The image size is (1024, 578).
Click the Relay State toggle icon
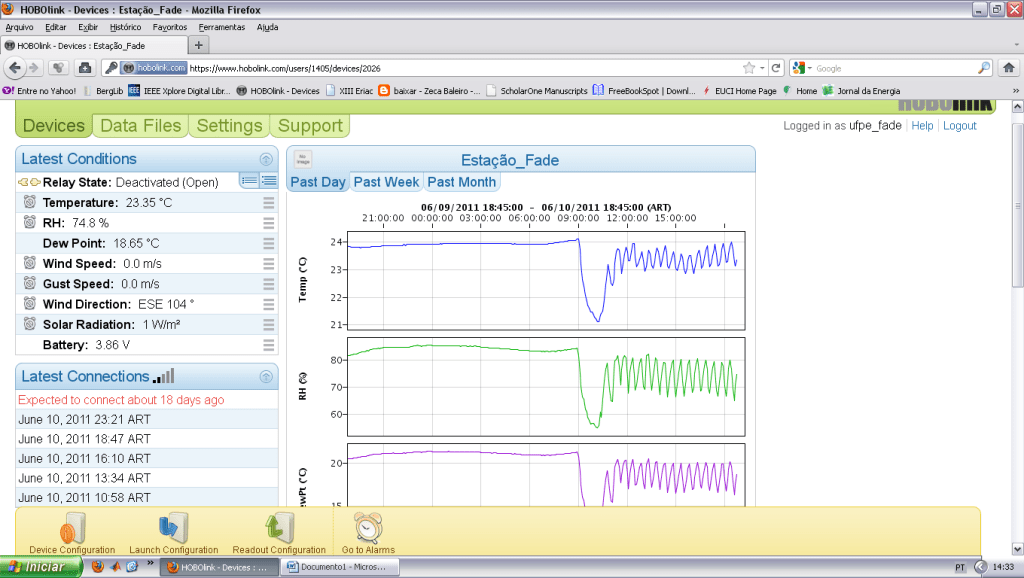point(29,183)
